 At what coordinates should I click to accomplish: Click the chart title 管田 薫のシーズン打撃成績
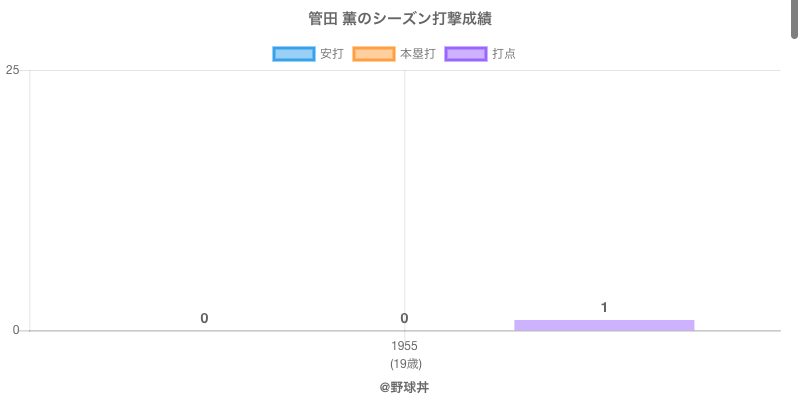click(x=400, y=19)
